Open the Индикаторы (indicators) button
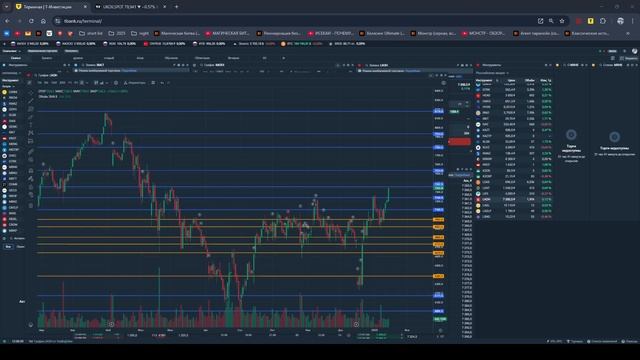The height and width of the screenshot is (360, 640). tap(134, 83)
